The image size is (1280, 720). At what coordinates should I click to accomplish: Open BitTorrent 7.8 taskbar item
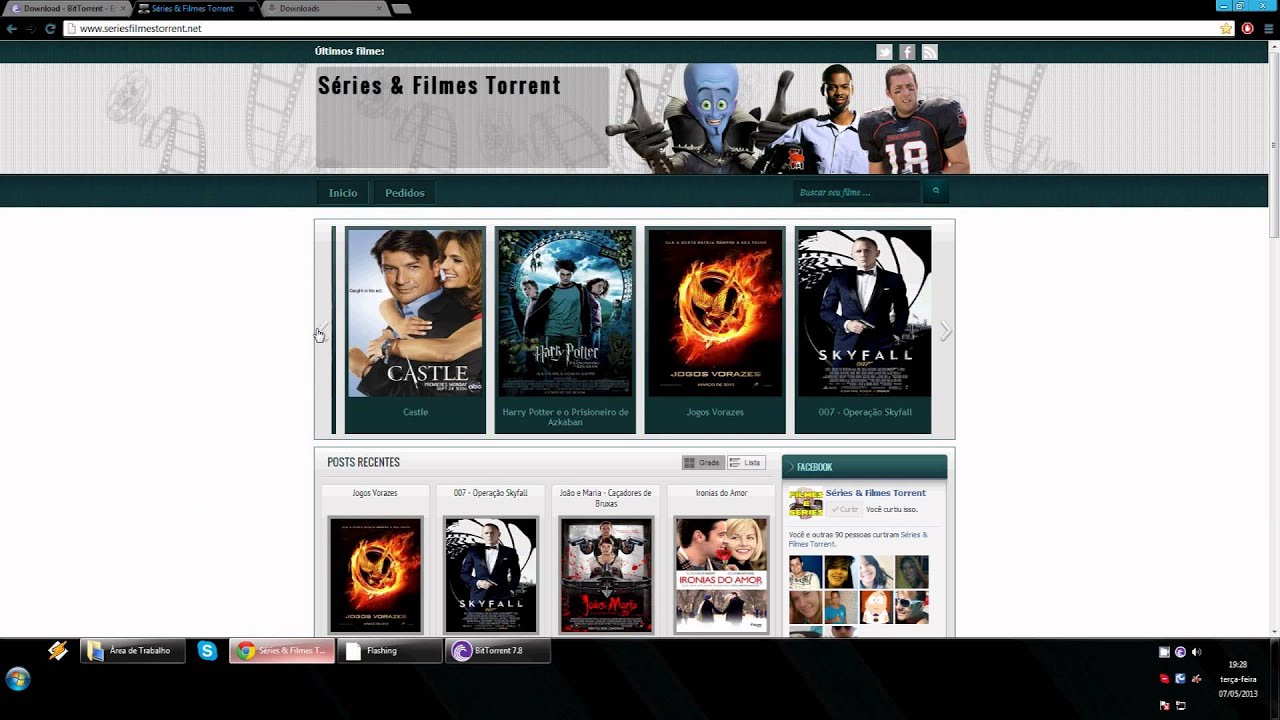498,651
